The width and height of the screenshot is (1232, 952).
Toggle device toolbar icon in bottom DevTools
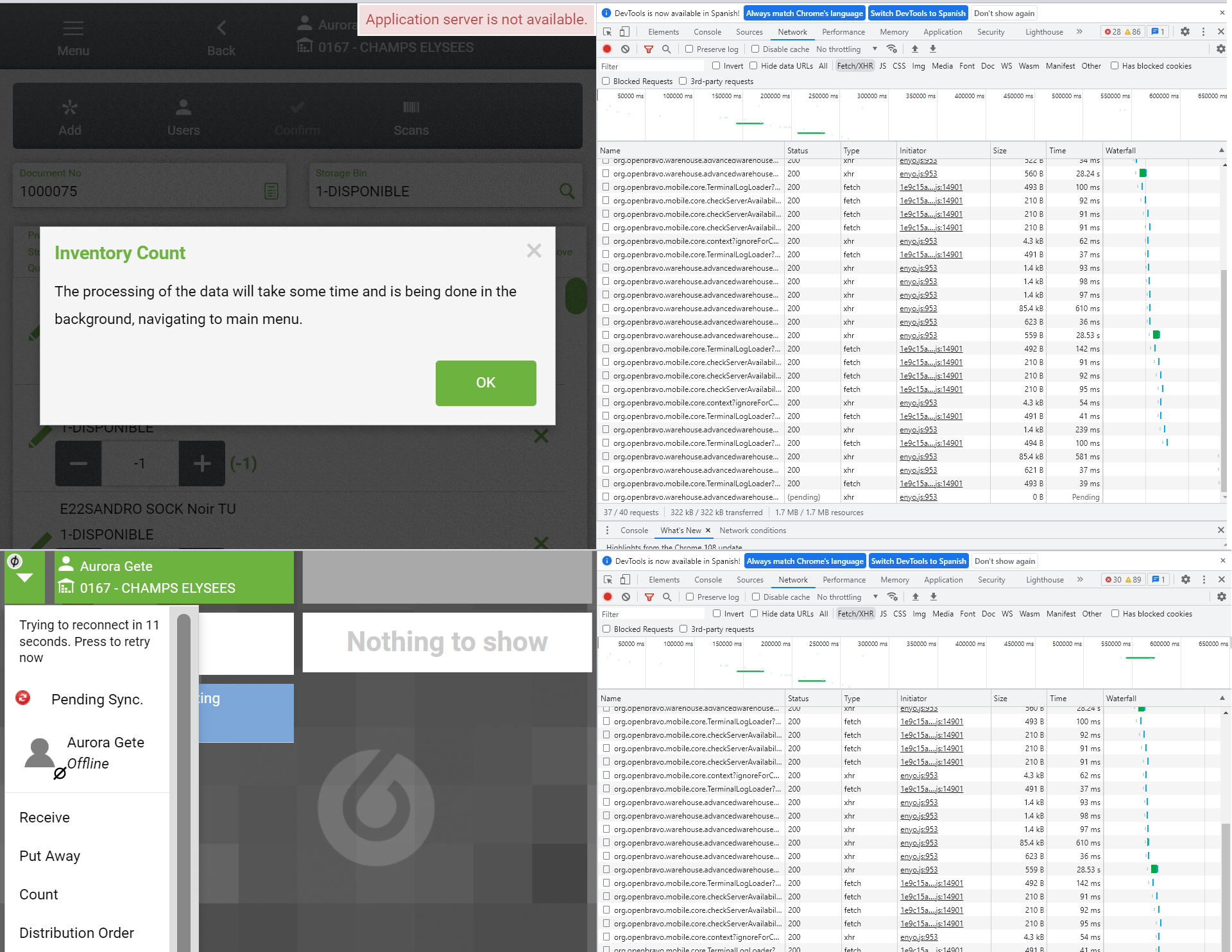coord(625,579)
